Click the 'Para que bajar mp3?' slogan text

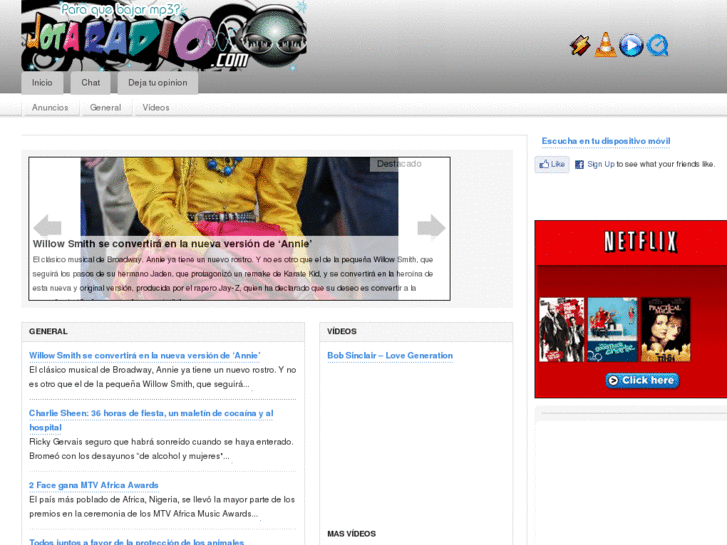click(121, 9)
